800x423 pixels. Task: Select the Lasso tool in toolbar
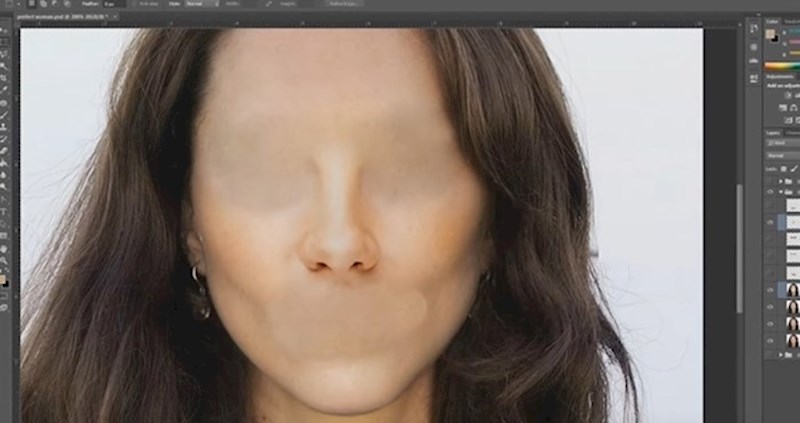(x=4, y=54)
